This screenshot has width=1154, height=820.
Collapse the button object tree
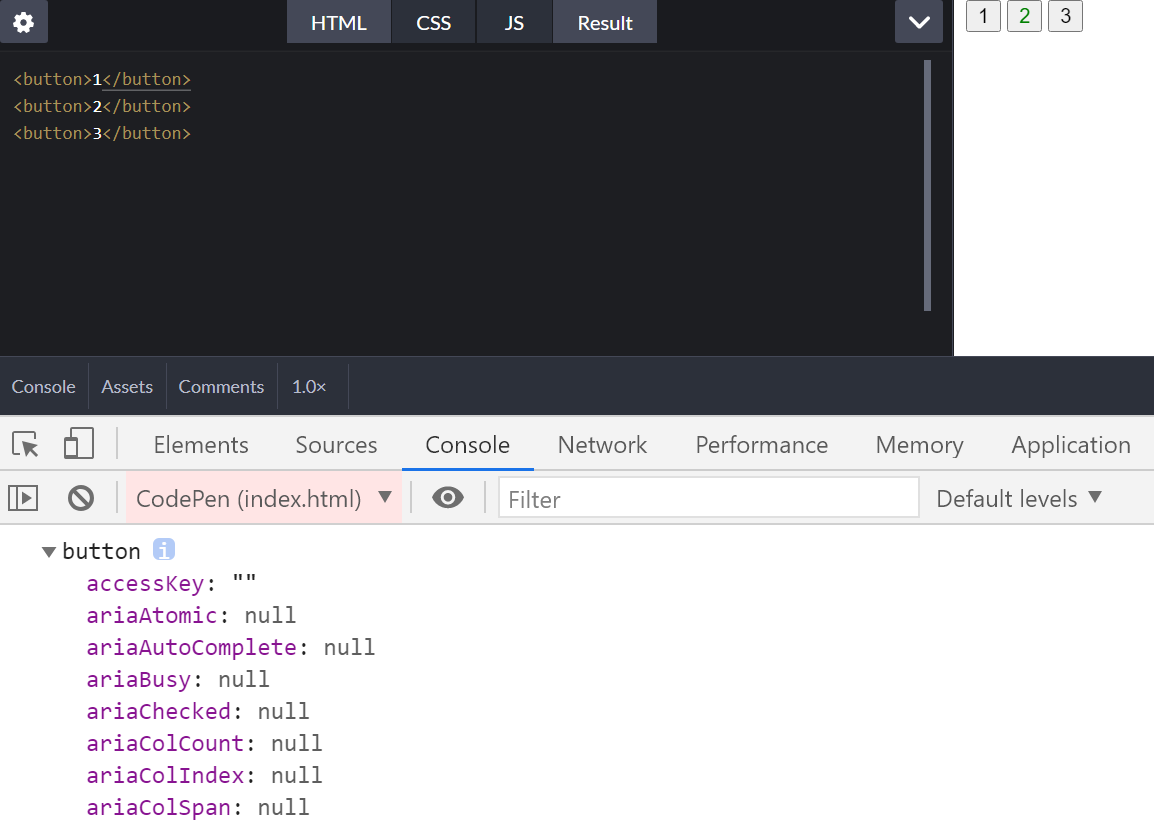tap(49, 551)
